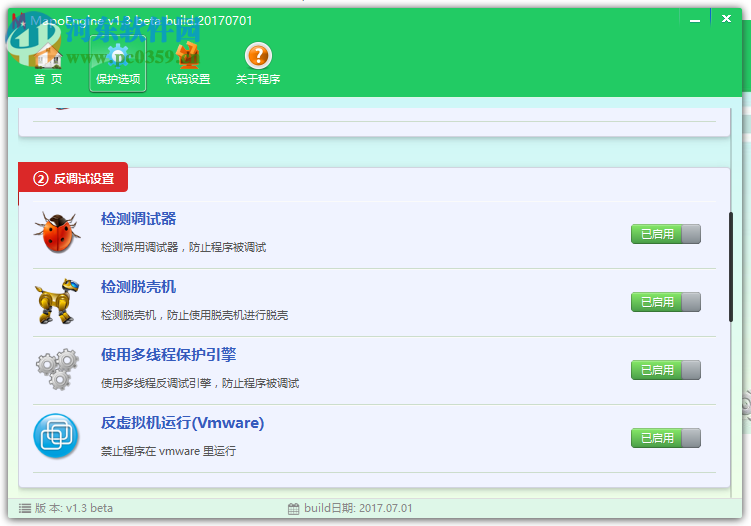Open the 保护选项 tab

tap(118, 64)
